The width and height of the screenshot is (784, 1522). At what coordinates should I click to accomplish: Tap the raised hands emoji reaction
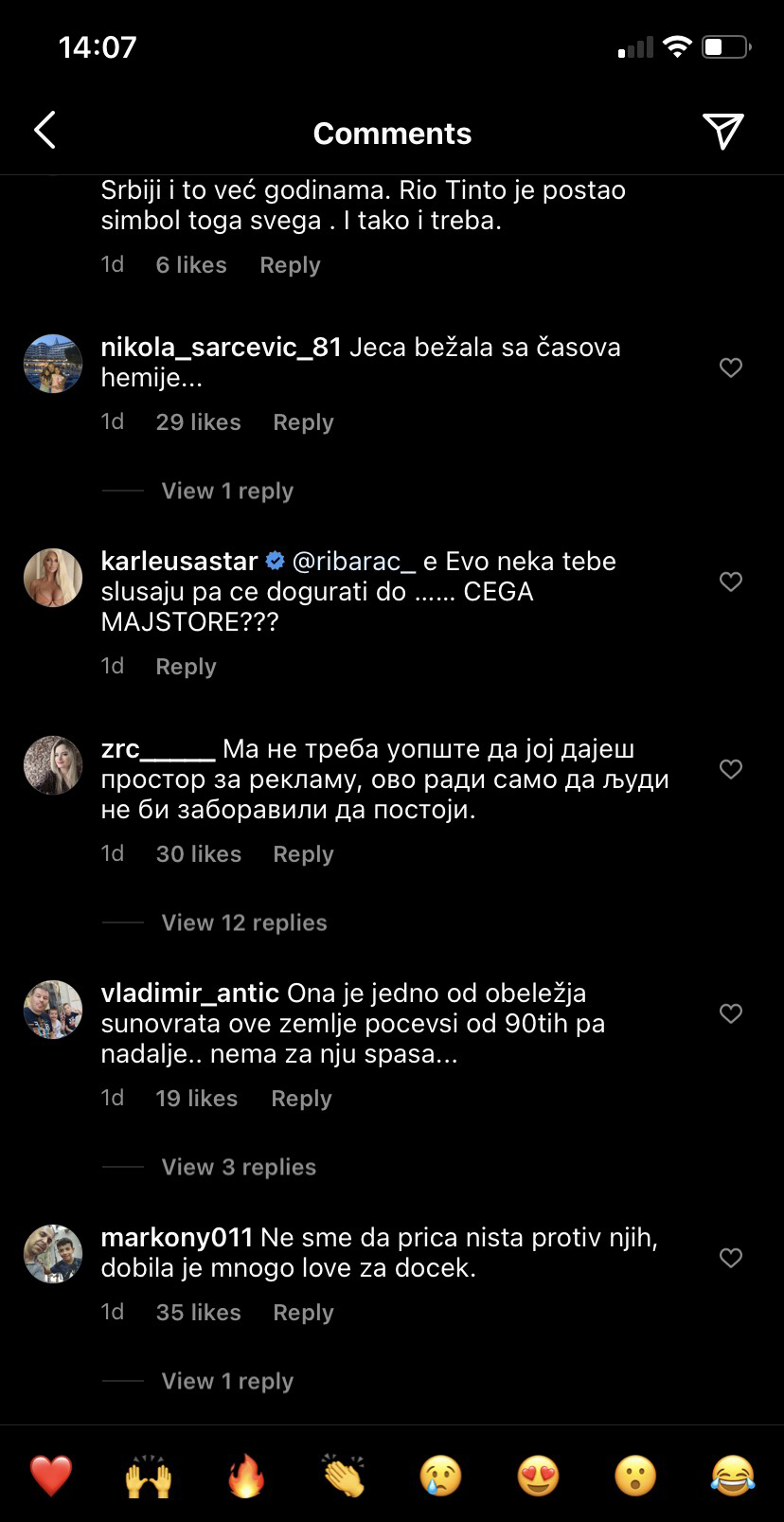point(149,1476)
